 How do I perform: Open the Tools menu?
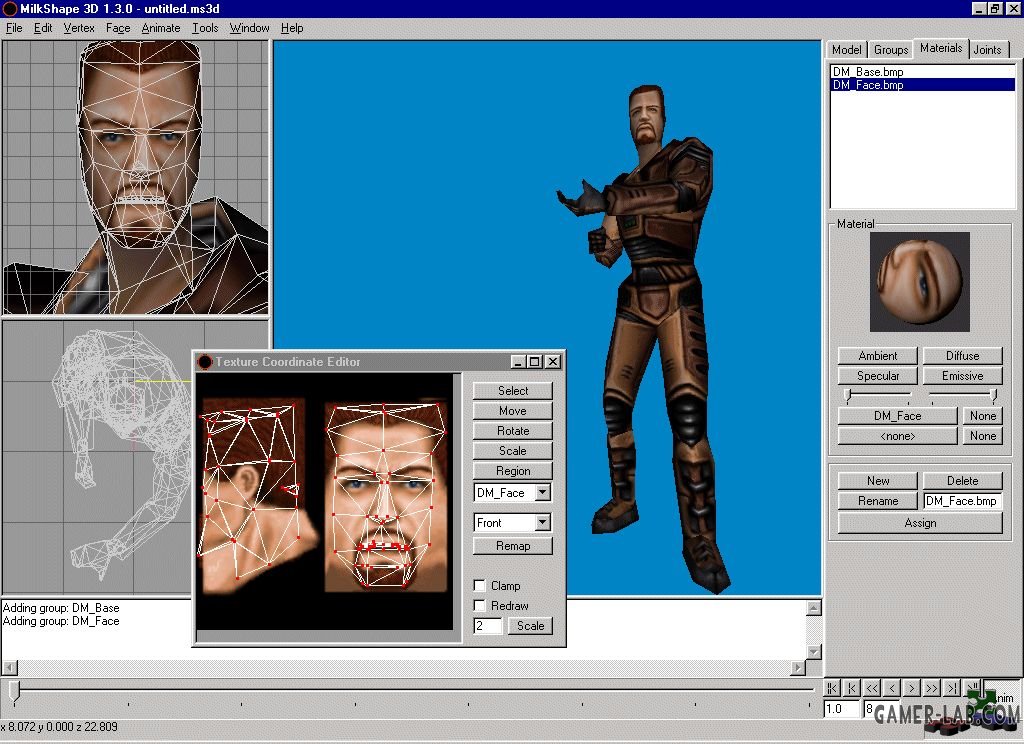click(205, 28)
